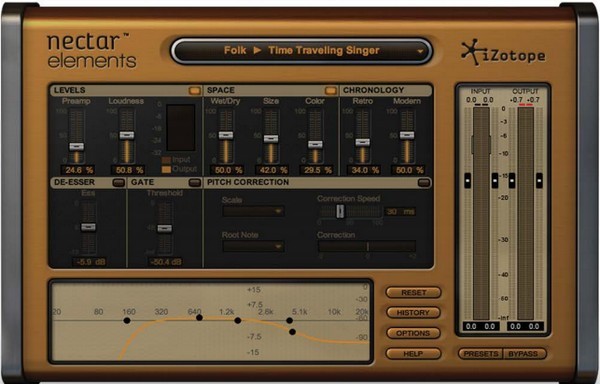Viewport: 600px width, 384px height.
Task: Select the lower EQ node below 5.1k
Action: point(293,332)
